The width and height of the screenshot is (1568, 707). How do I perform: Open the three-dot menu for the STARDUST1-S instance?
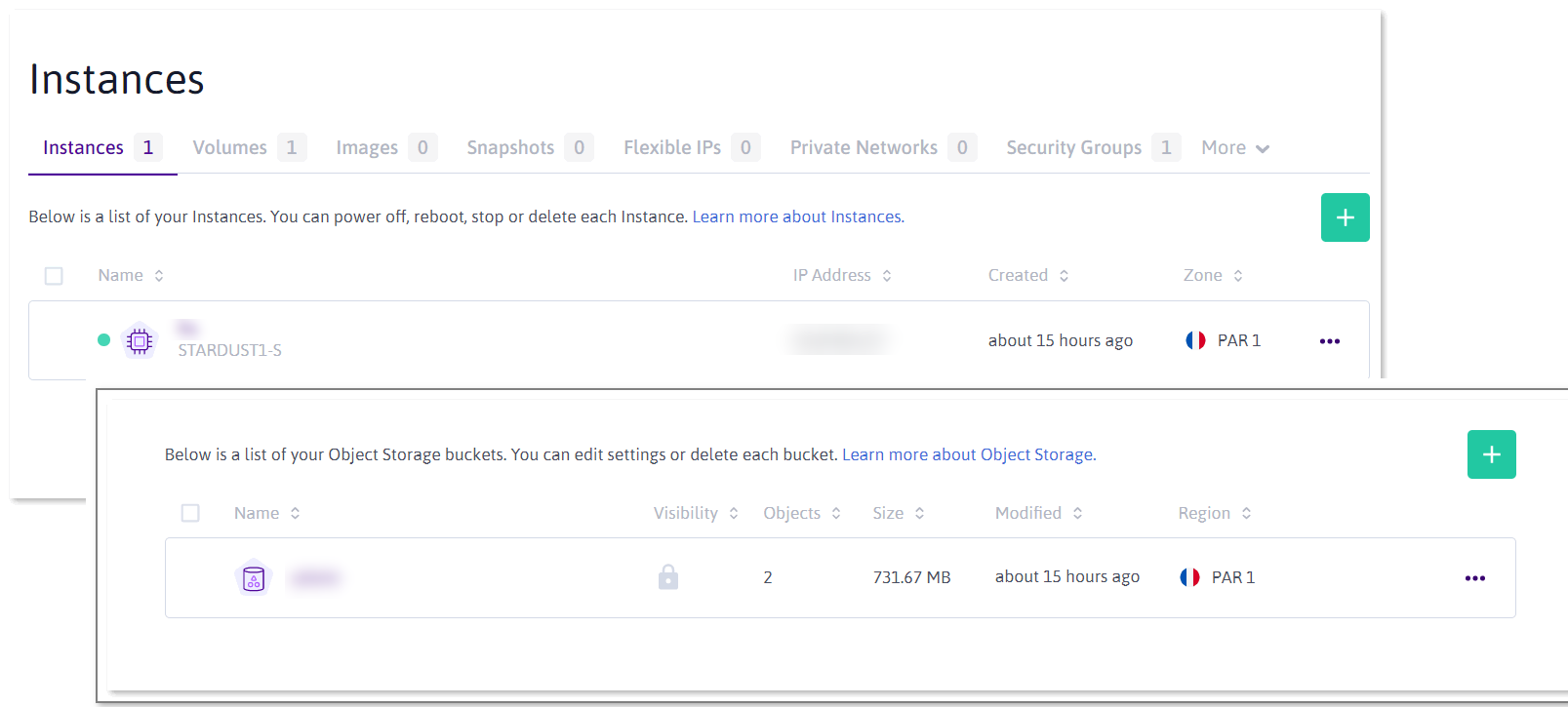1329,341
